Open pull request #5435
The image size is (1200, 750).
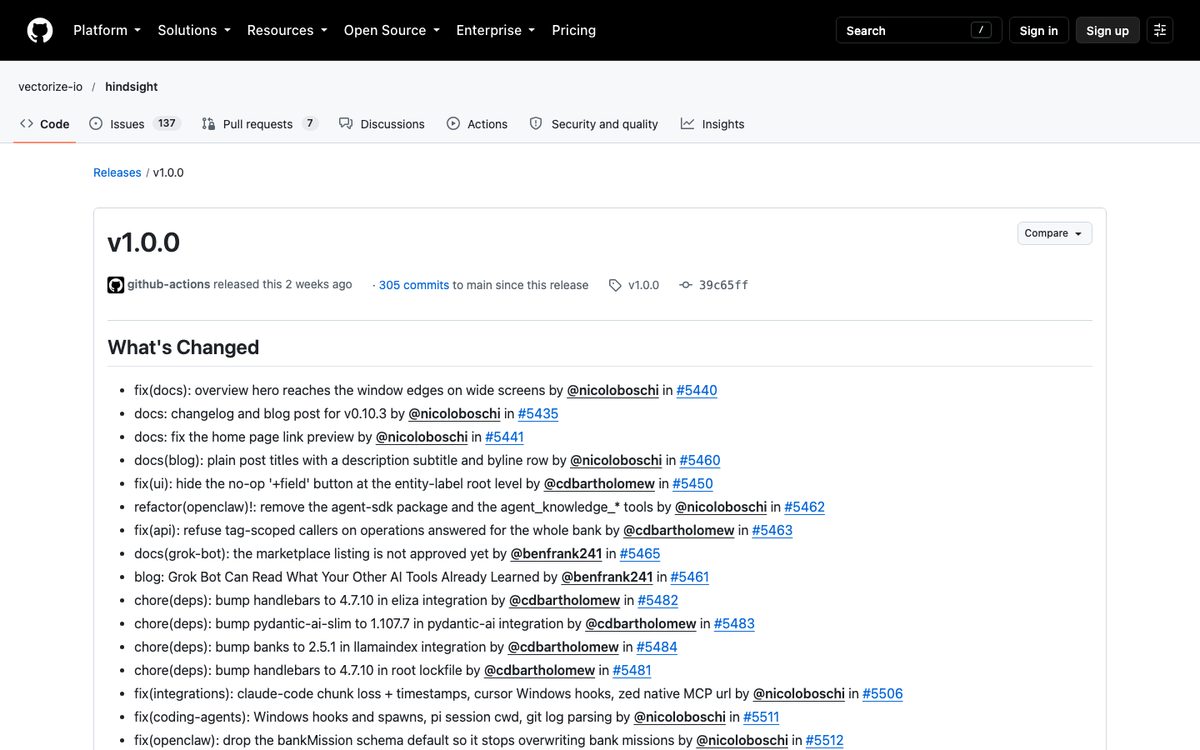[538, 413]
